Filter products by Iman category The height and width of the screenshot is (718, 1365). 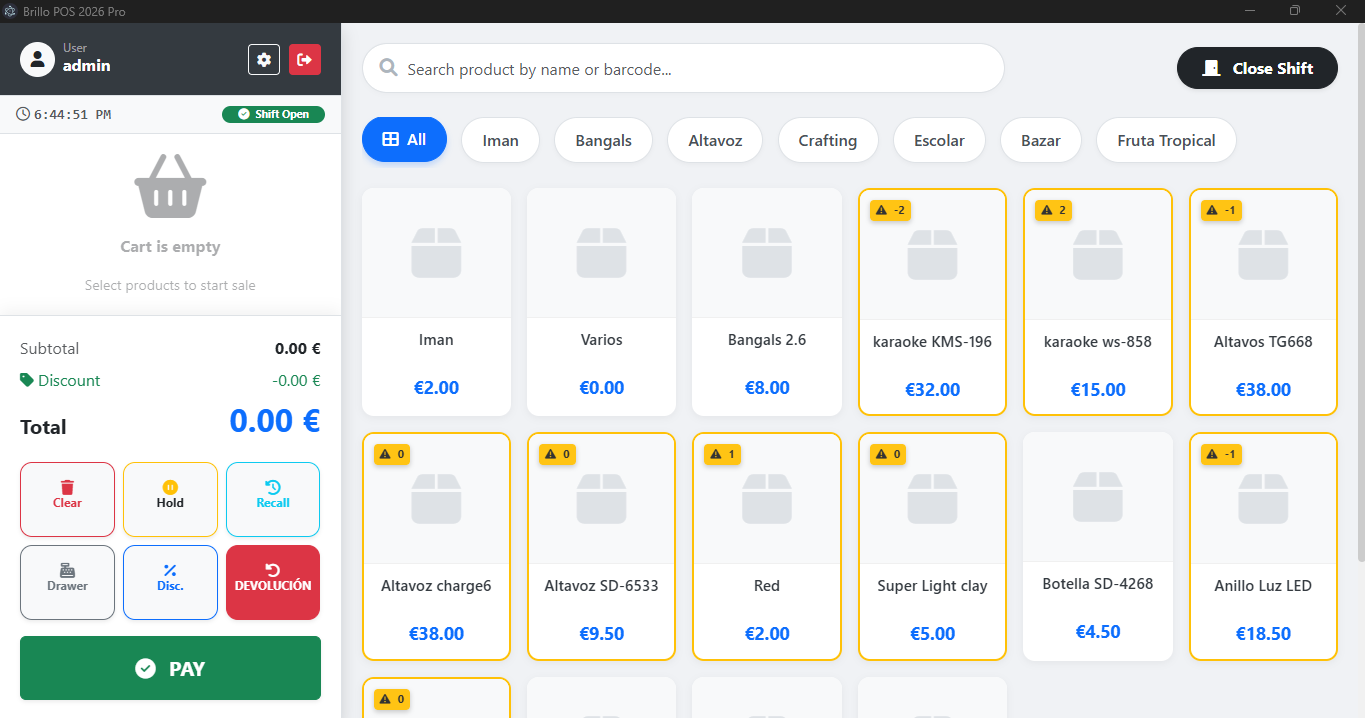[500, 140]
